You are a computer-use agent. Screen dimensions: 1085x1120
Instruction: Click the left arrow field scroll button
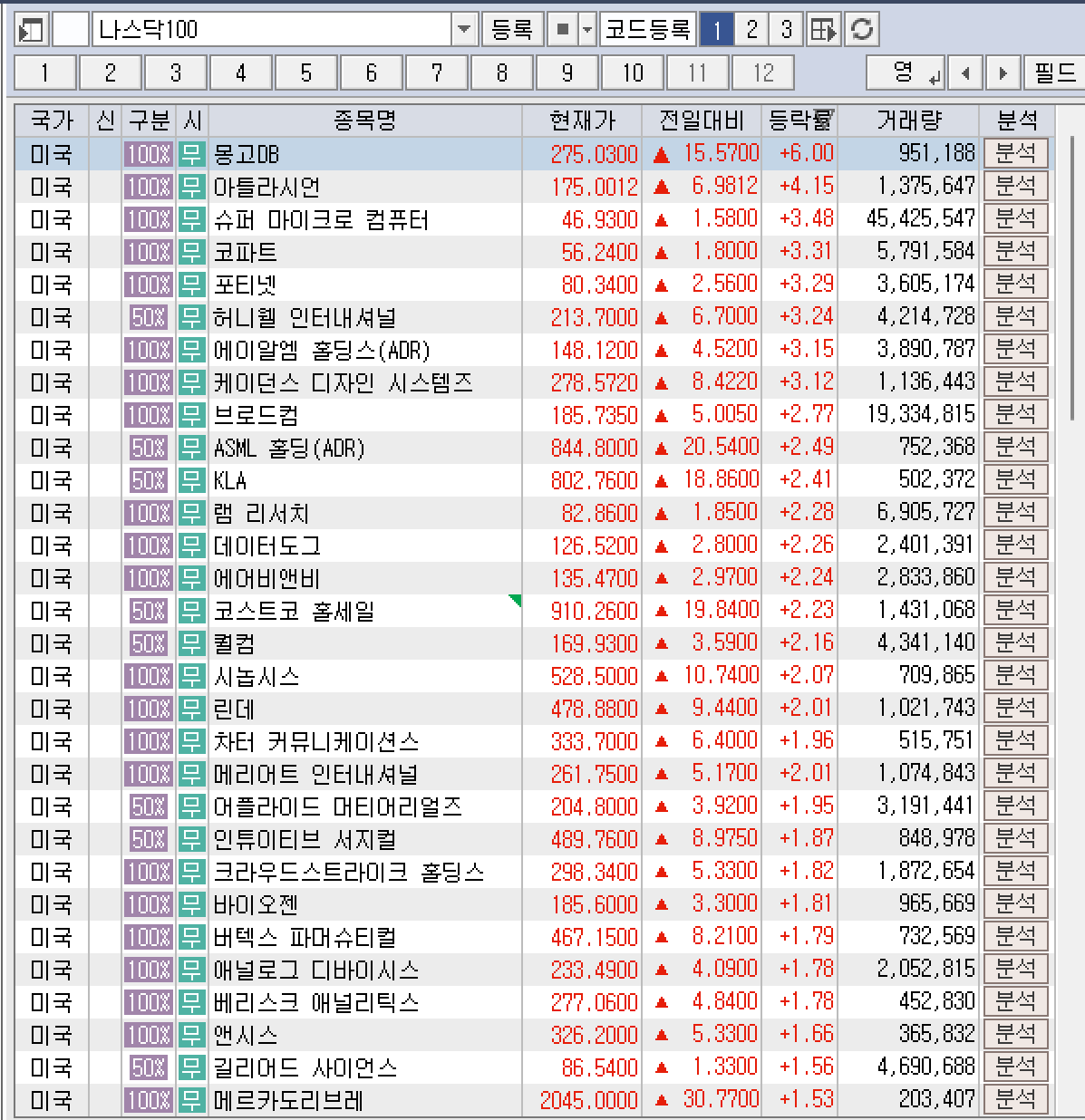(x=965, y=72)
